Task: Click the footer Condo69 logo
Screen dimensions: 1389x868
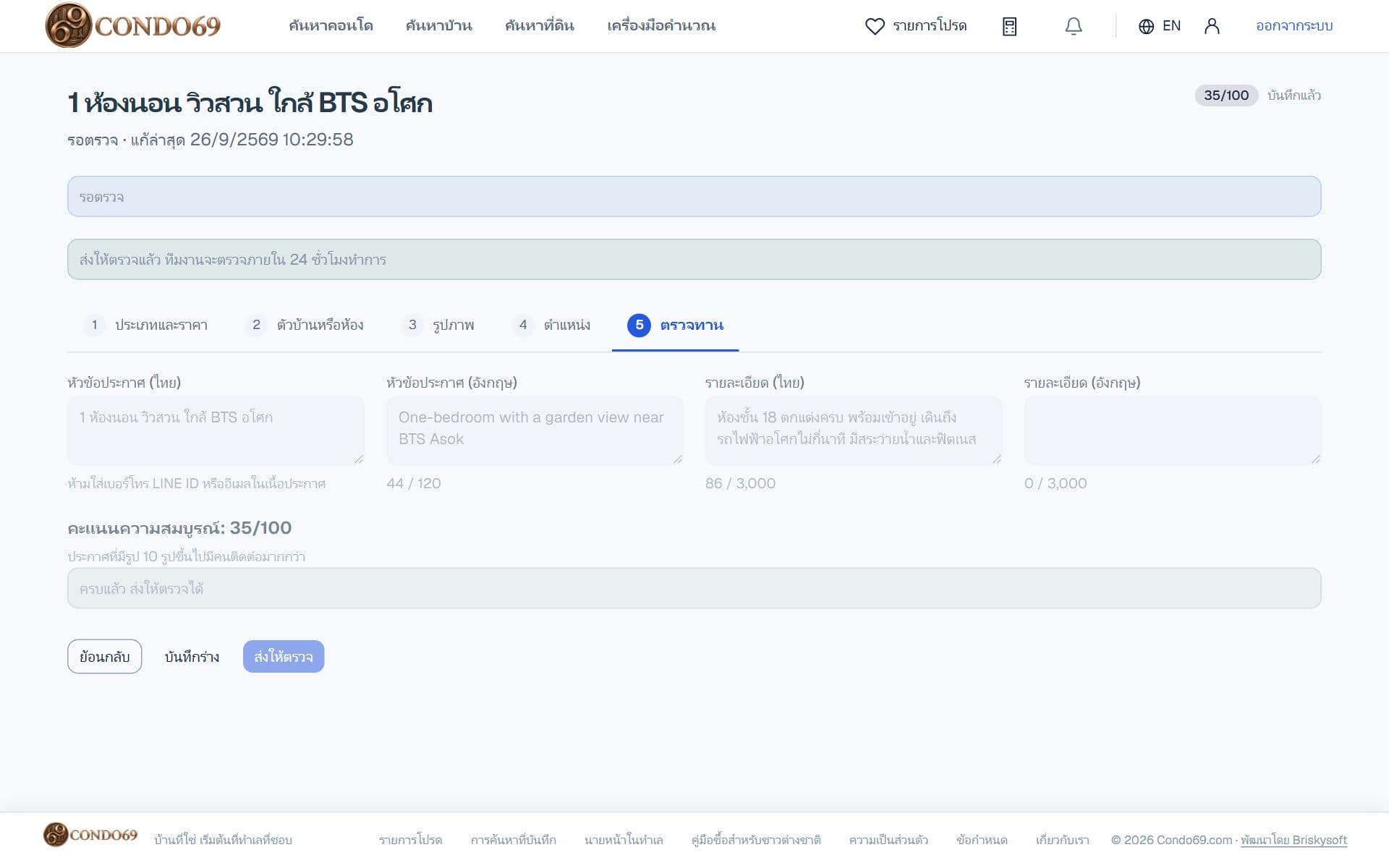Action: (x=90, y=835)
